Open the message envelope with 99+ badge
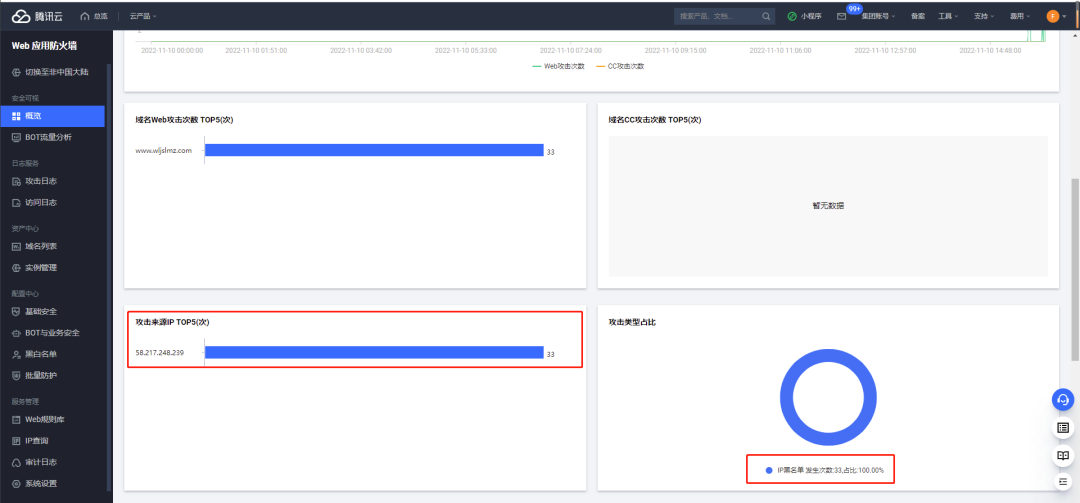 pos(842,16)
